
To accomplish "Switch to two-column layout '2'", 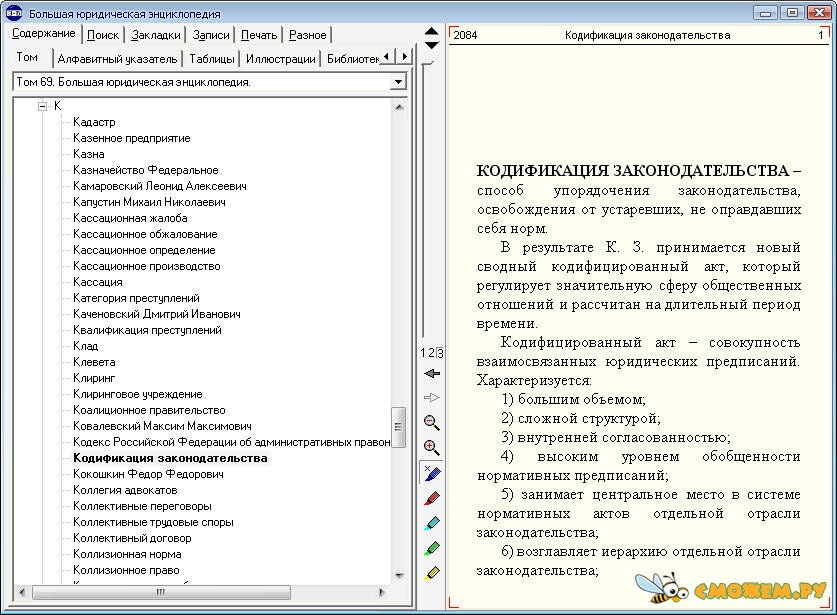I will pyautogui.click(x=431, y=353).
